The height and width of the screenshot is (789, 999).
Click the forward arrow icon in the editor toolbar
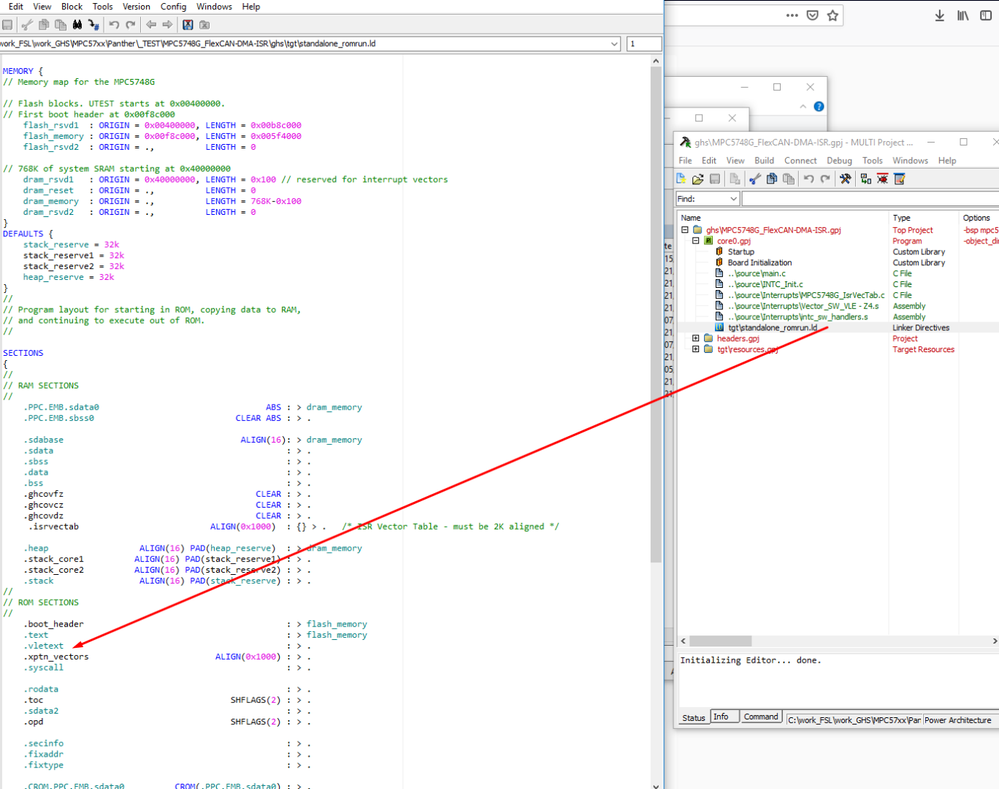tap(168, 25)
